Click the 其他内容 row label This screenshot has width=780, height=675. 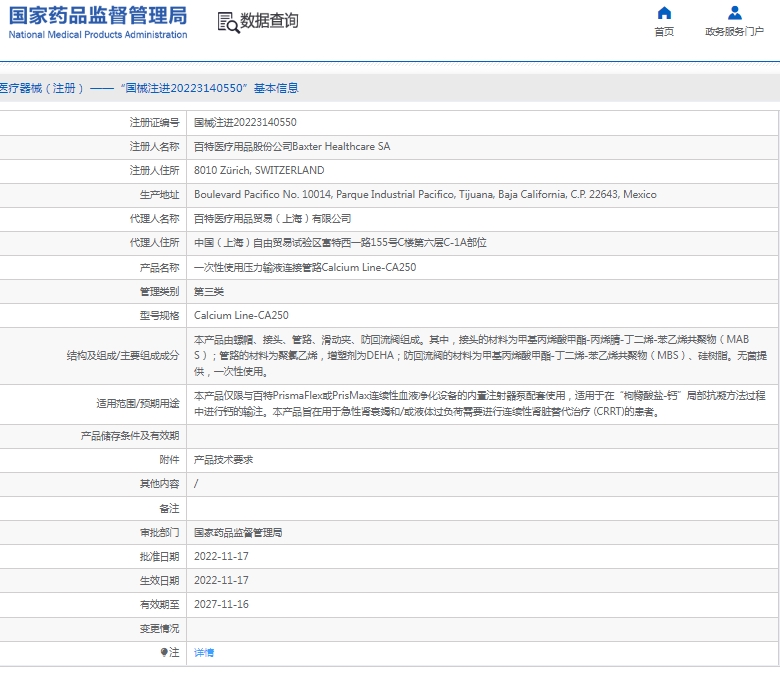pos(159,484)
